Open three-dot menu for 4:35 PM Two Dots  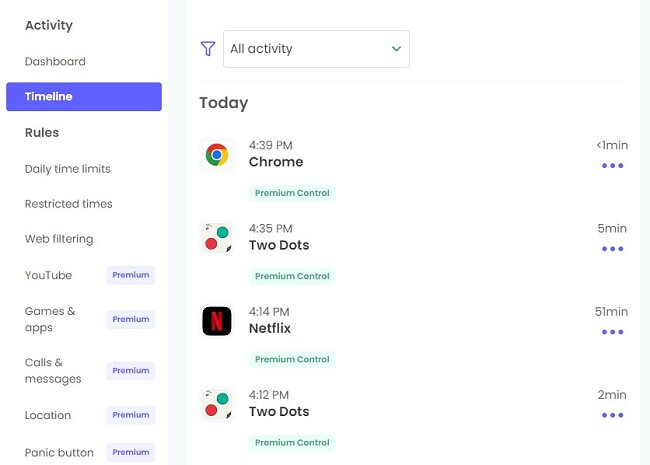[612, 249]
